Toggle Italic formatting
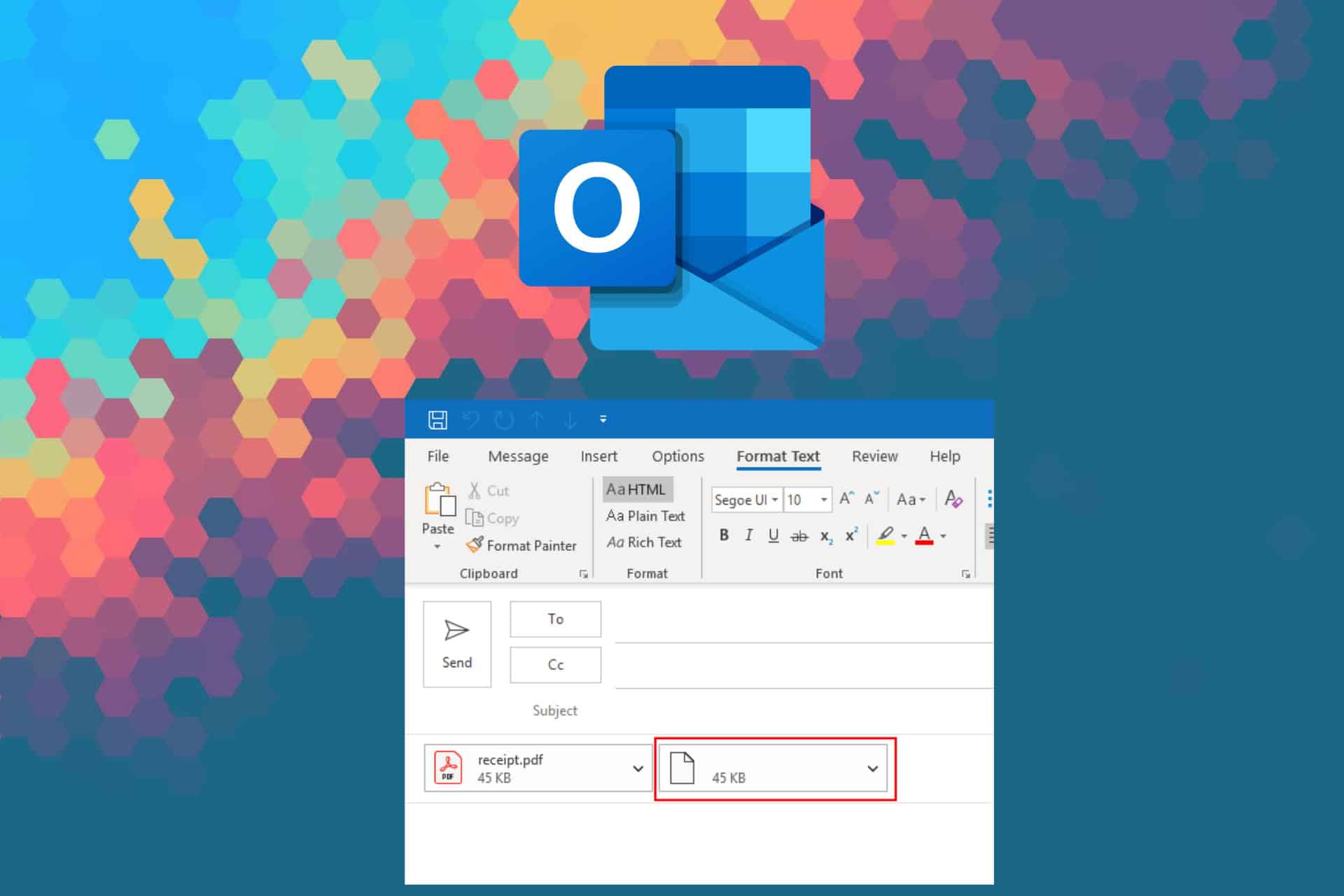 tap(749, 535)
